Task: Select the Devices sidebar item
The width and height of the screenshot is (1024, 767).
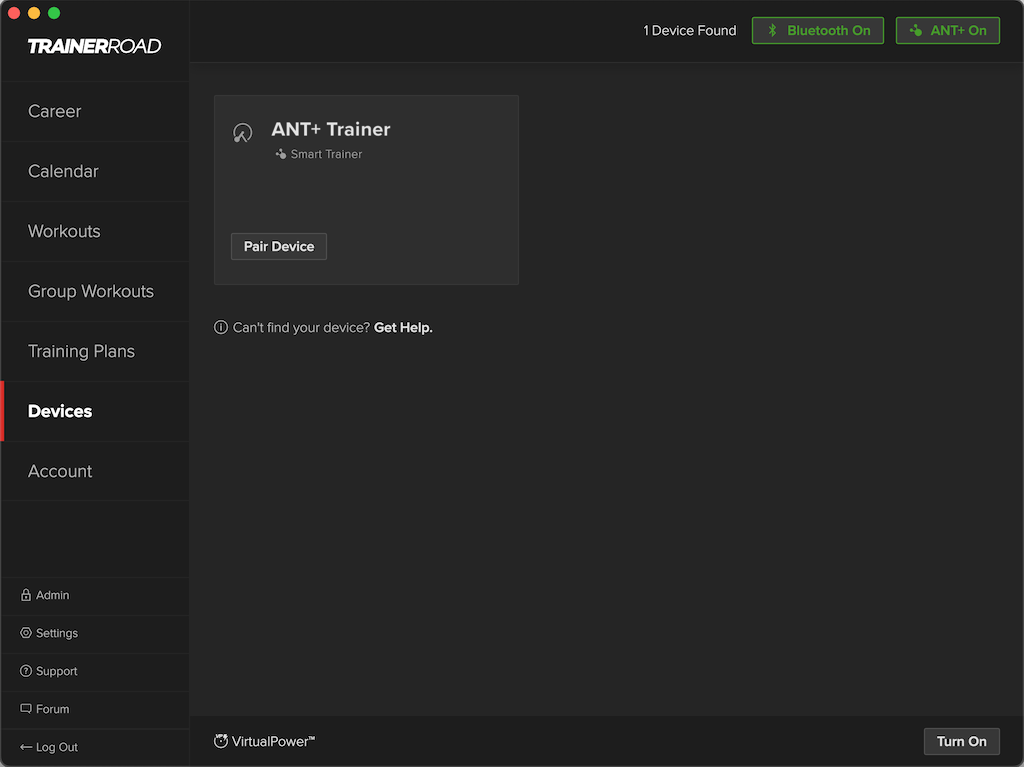Action: pos(95,412)
